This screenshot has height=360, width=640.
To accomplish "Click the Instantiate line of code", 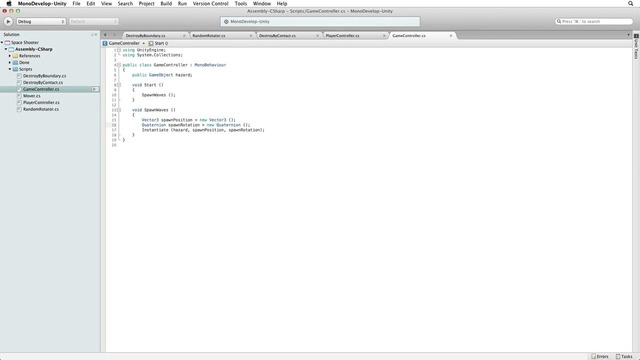I will 203,130.
